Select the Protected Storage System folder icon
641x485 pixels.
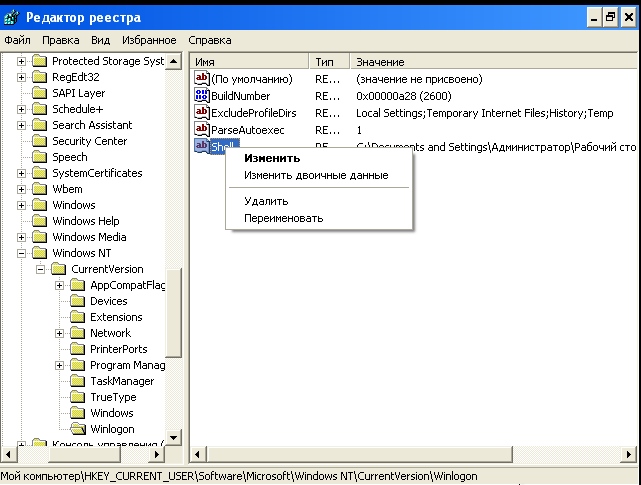click(39, 61)
